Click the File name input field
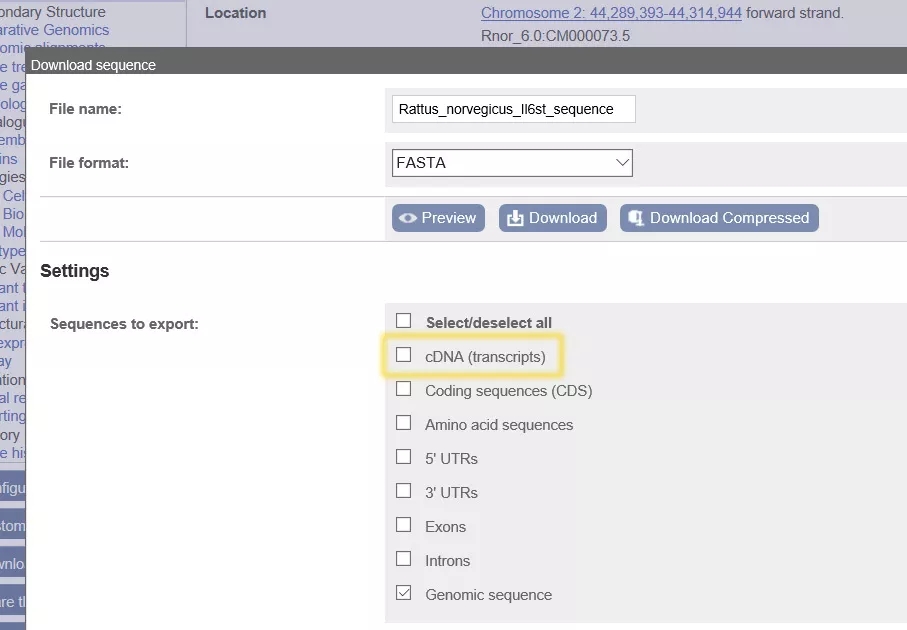Screen dimensions: 907x630 pos(513,109)
